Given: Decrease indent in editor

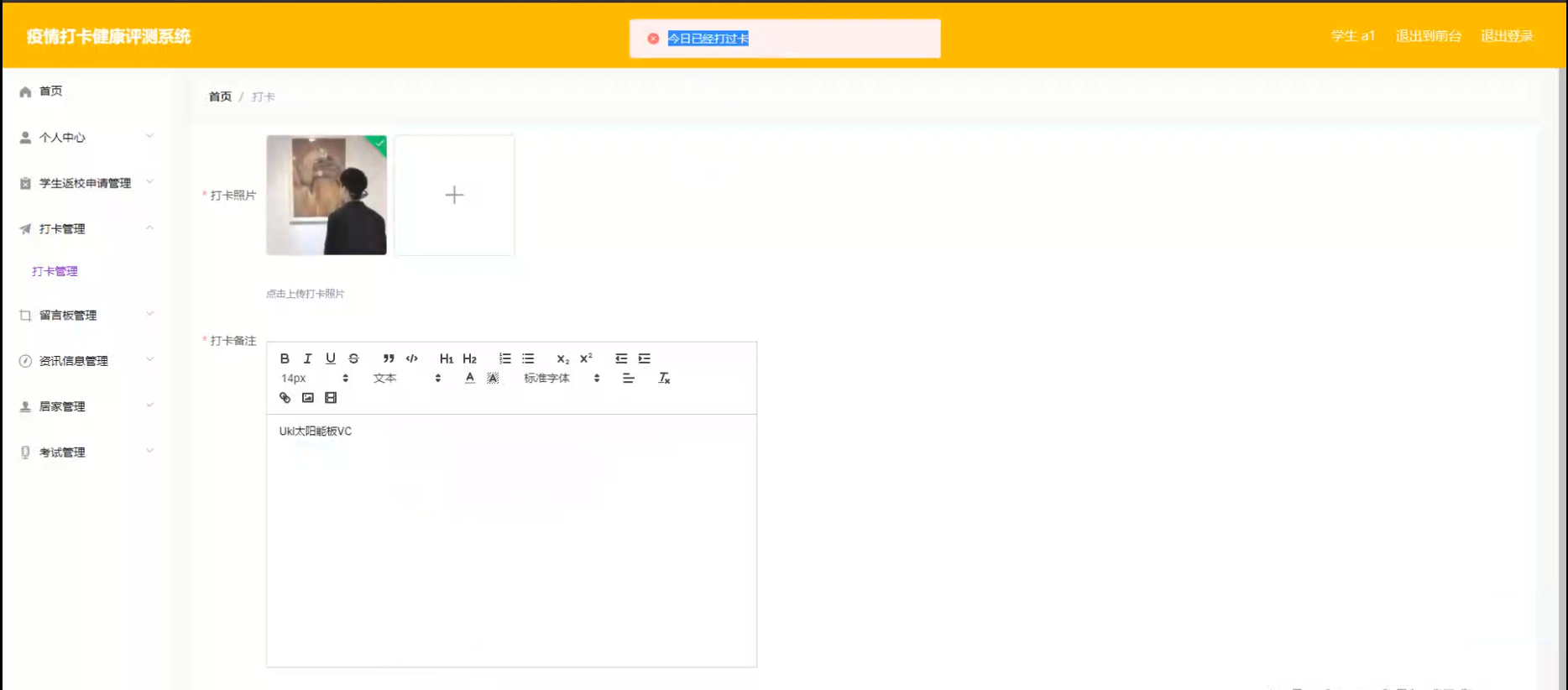Looking at the screenshot, I should [621, 358].
